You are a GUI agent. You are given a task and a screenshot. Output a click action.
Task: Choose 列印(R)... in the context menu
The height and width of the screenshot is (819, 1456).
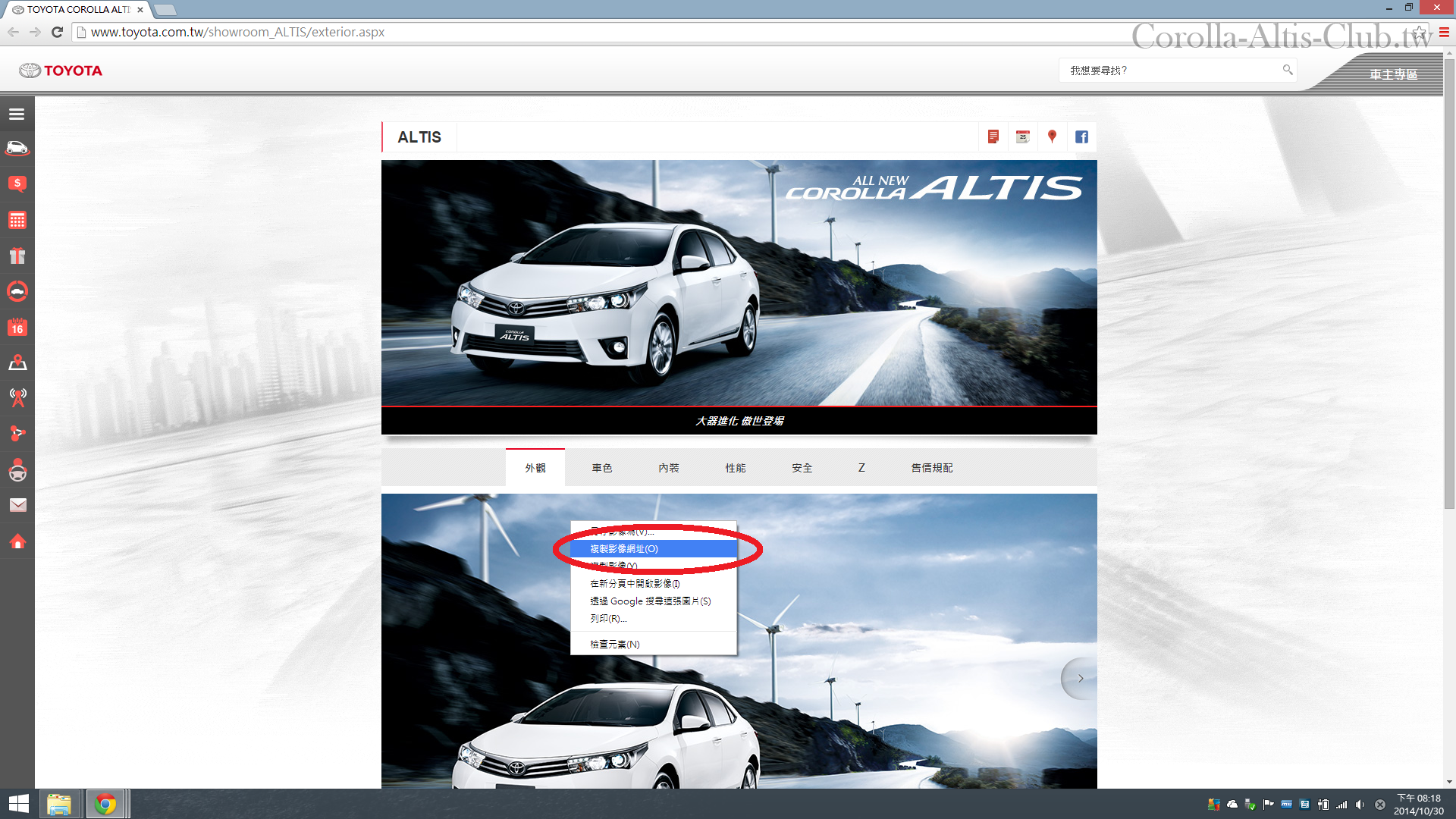click(x=654, y=618)
